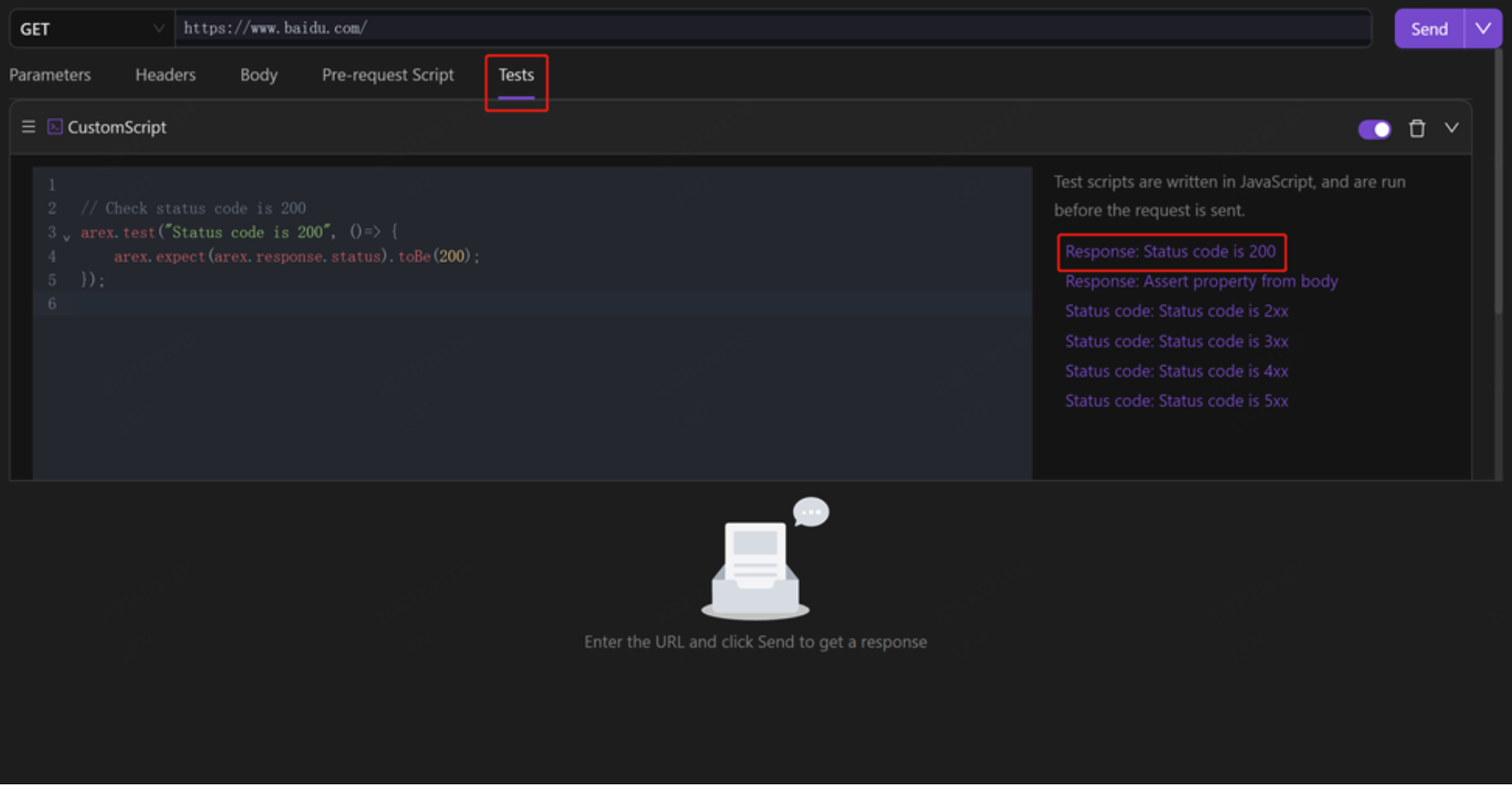The width and height of the screenshot is (1512, 786).
Task: Expand the Send button arrow options
Action: (x=1483, y=29)
